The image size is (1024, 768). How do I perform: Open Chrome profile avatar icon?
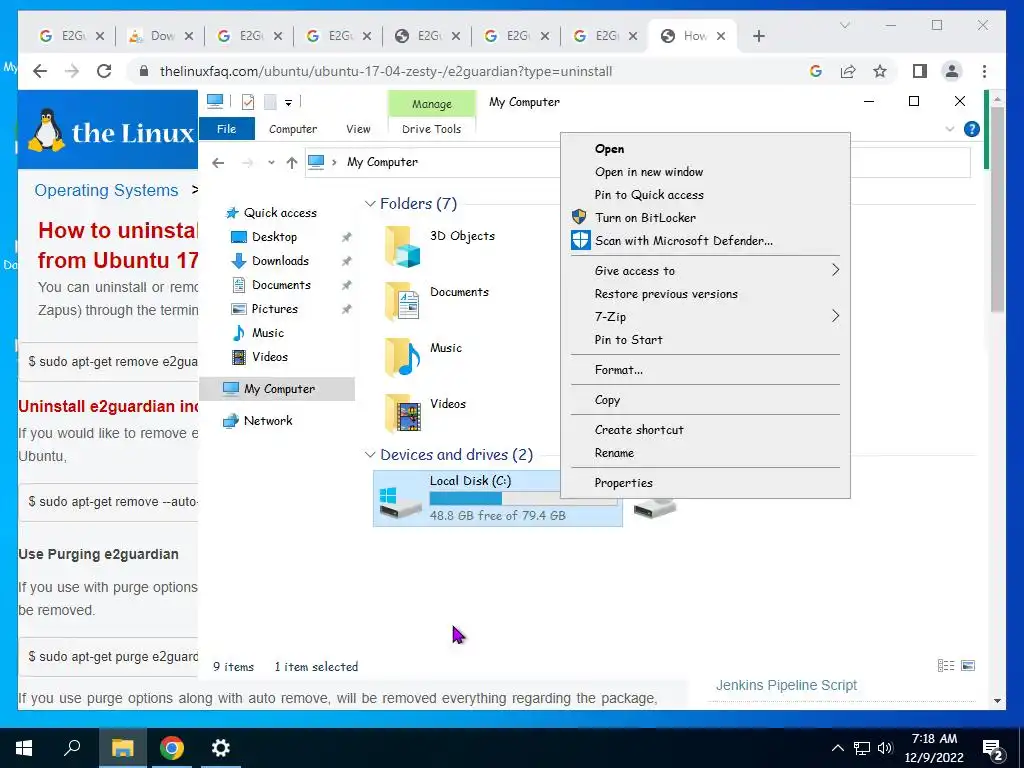tap(952, 71)
